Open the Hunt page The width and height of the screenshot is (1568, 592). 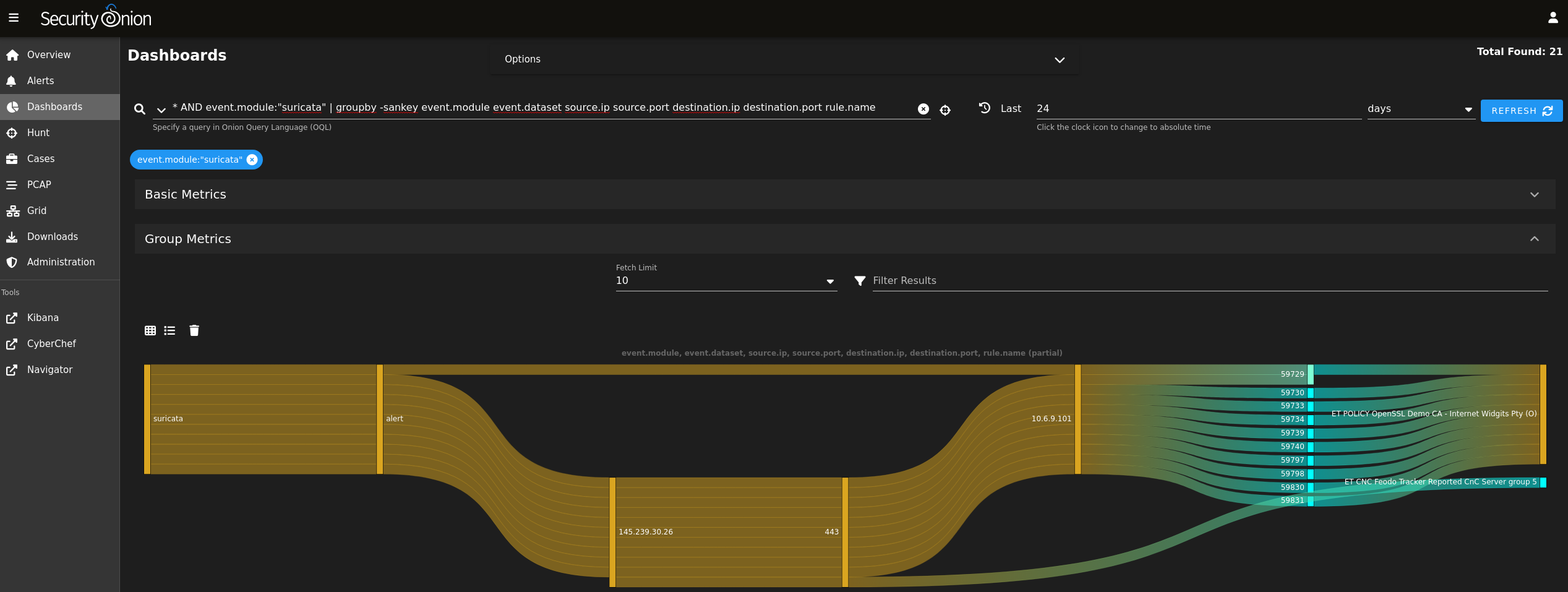tap(60, 133)
